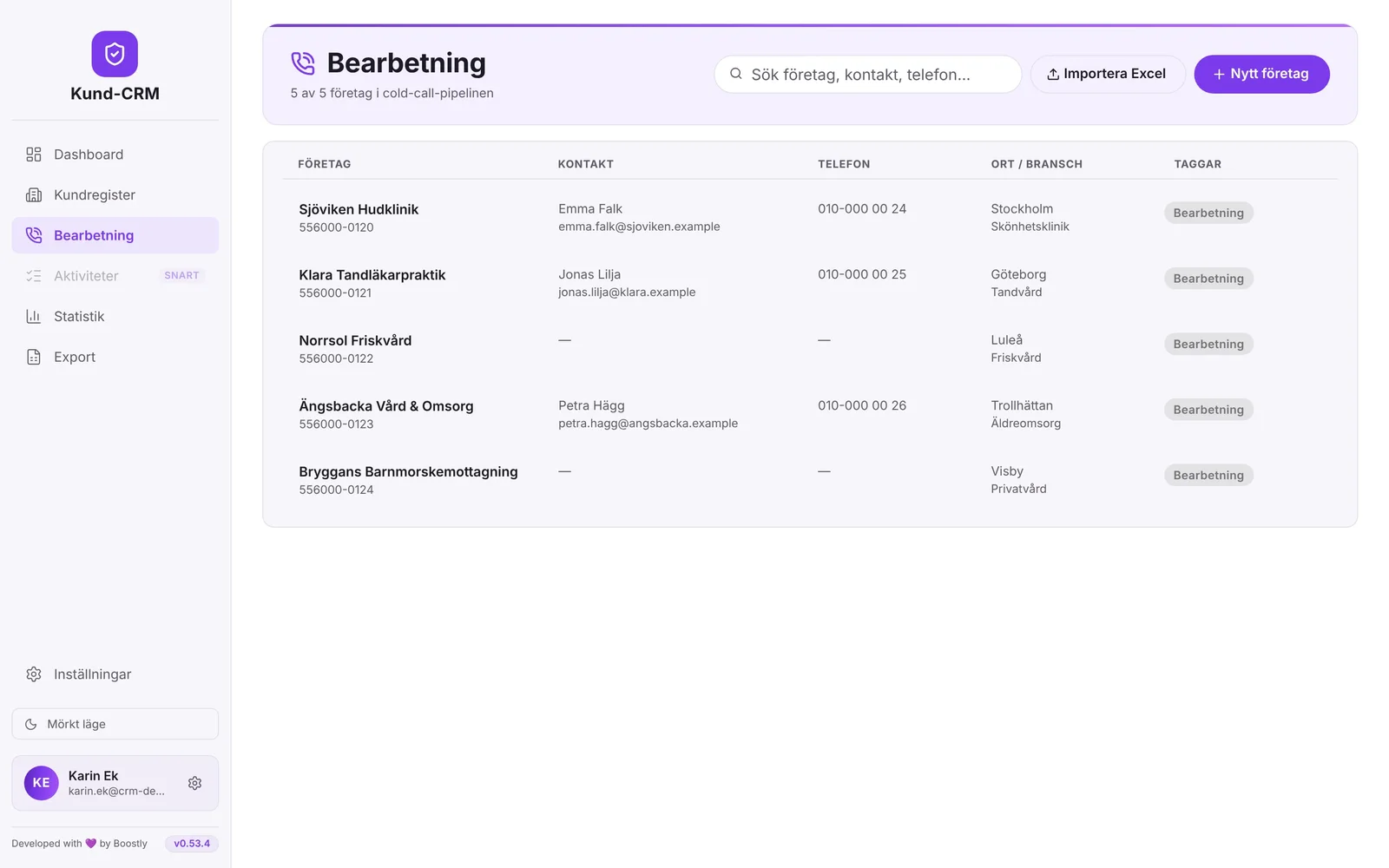This screenshot has height=868, width=1389.
Task: Focus the Sök företag search field
Action: pyautogui.click(x=867, y=74)
